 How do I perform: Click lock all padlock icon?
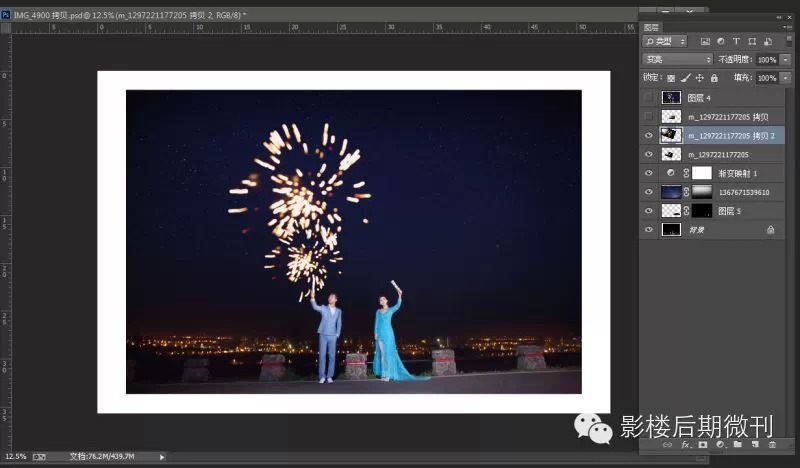click(714, 78)
